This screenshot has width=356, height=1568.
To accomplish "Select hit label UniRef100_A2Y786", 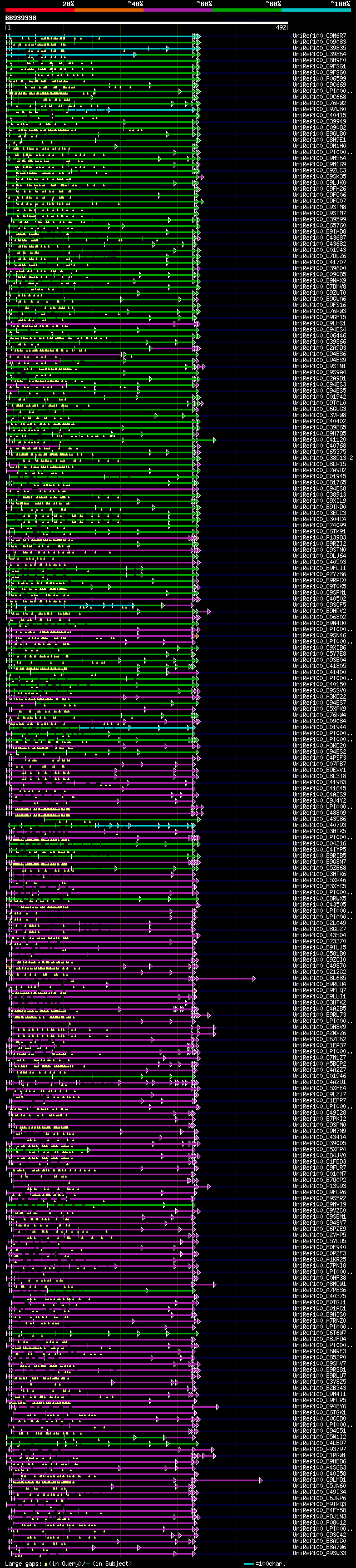I will [319, 574].
